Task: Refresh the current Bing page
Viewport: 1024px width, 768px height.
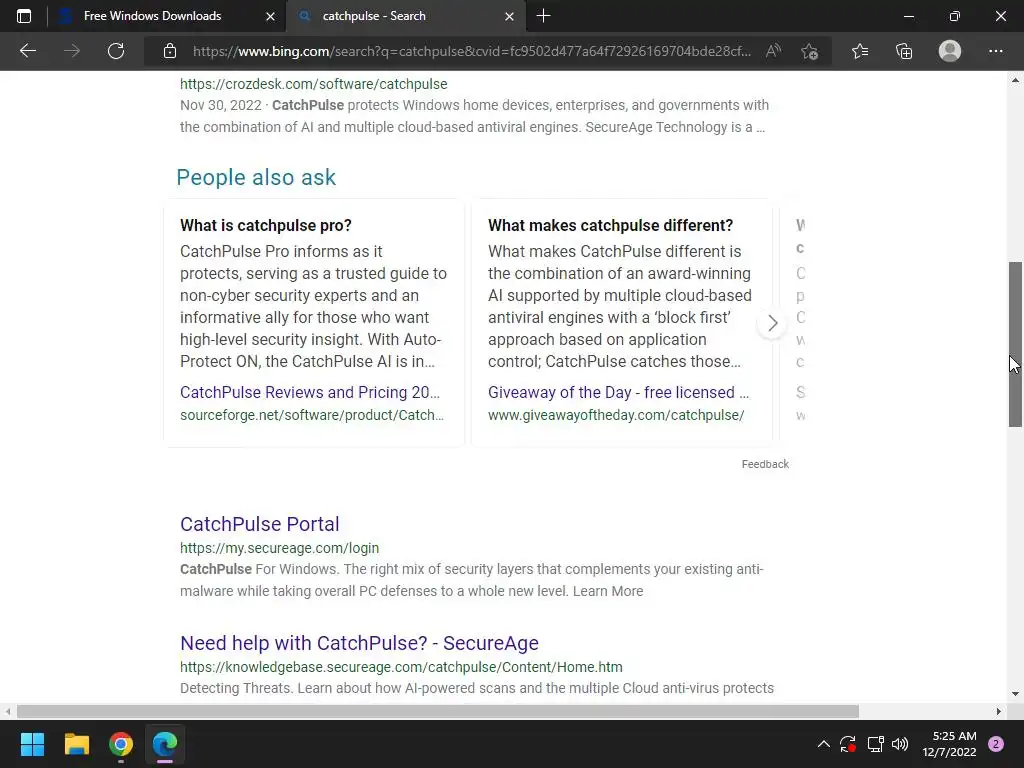Action: click(116, 51)
